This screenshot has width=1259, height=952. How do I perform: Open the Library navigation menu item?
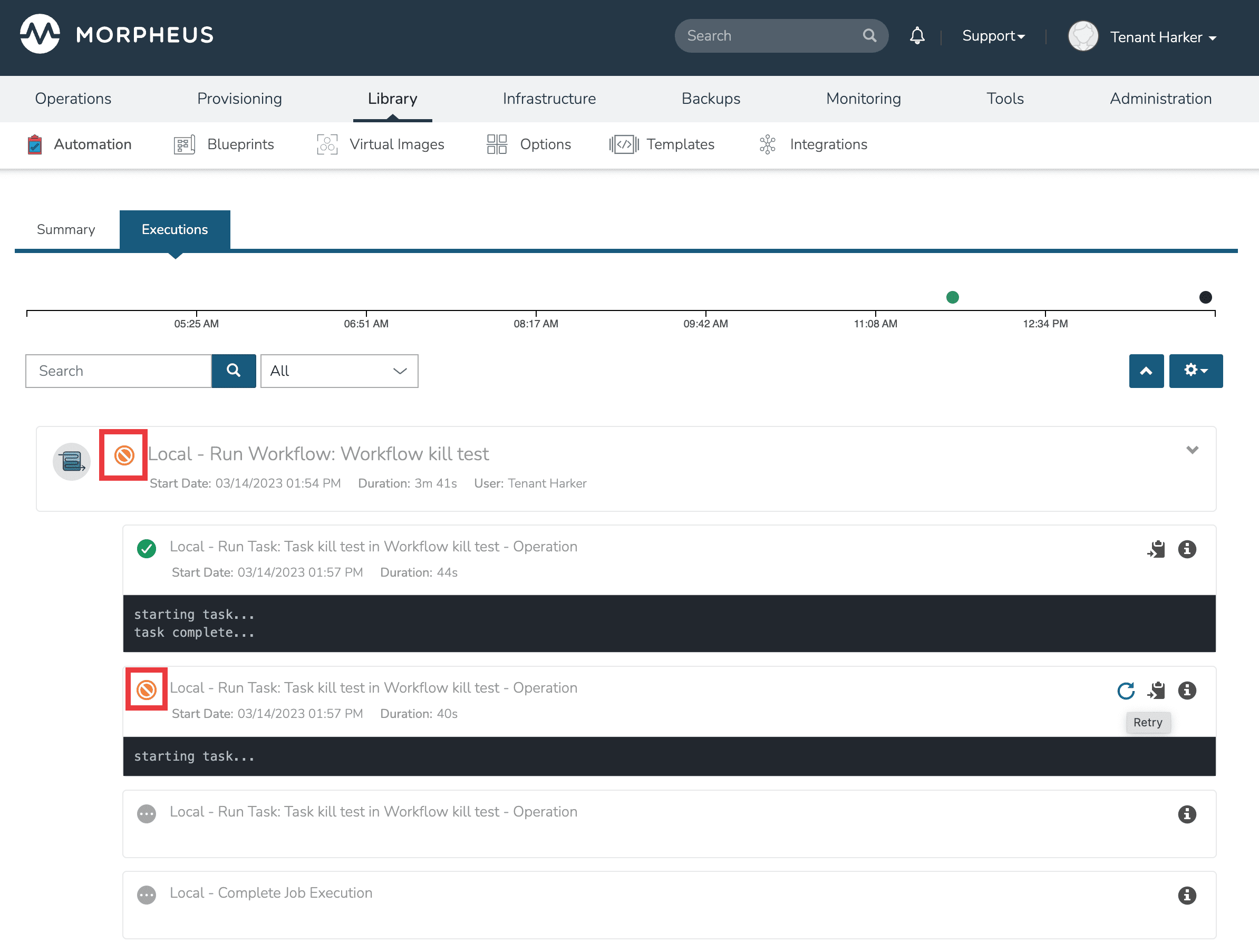pos(392,98)
